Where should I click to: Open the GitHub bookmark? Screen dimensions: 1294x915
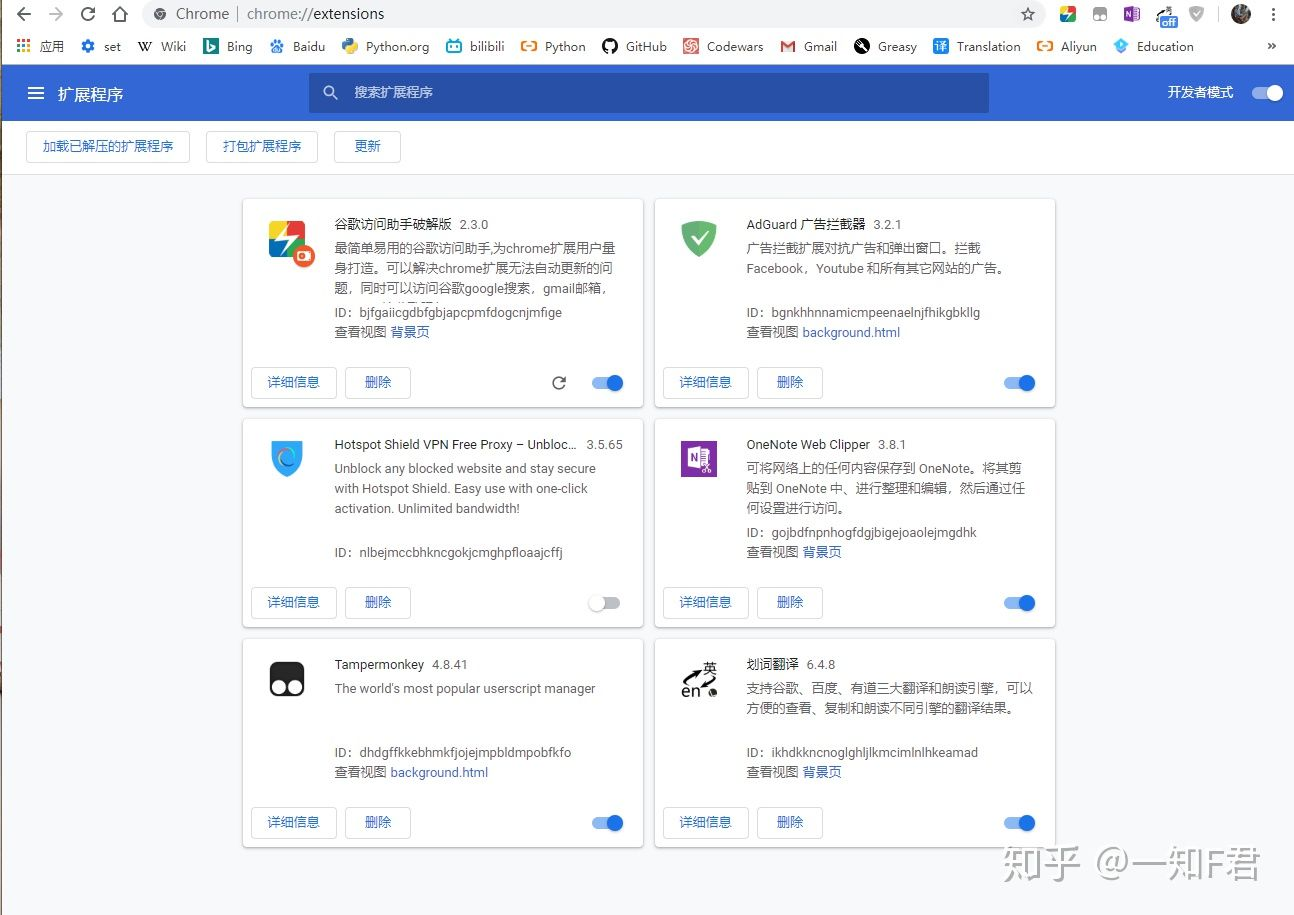(634, 46)
